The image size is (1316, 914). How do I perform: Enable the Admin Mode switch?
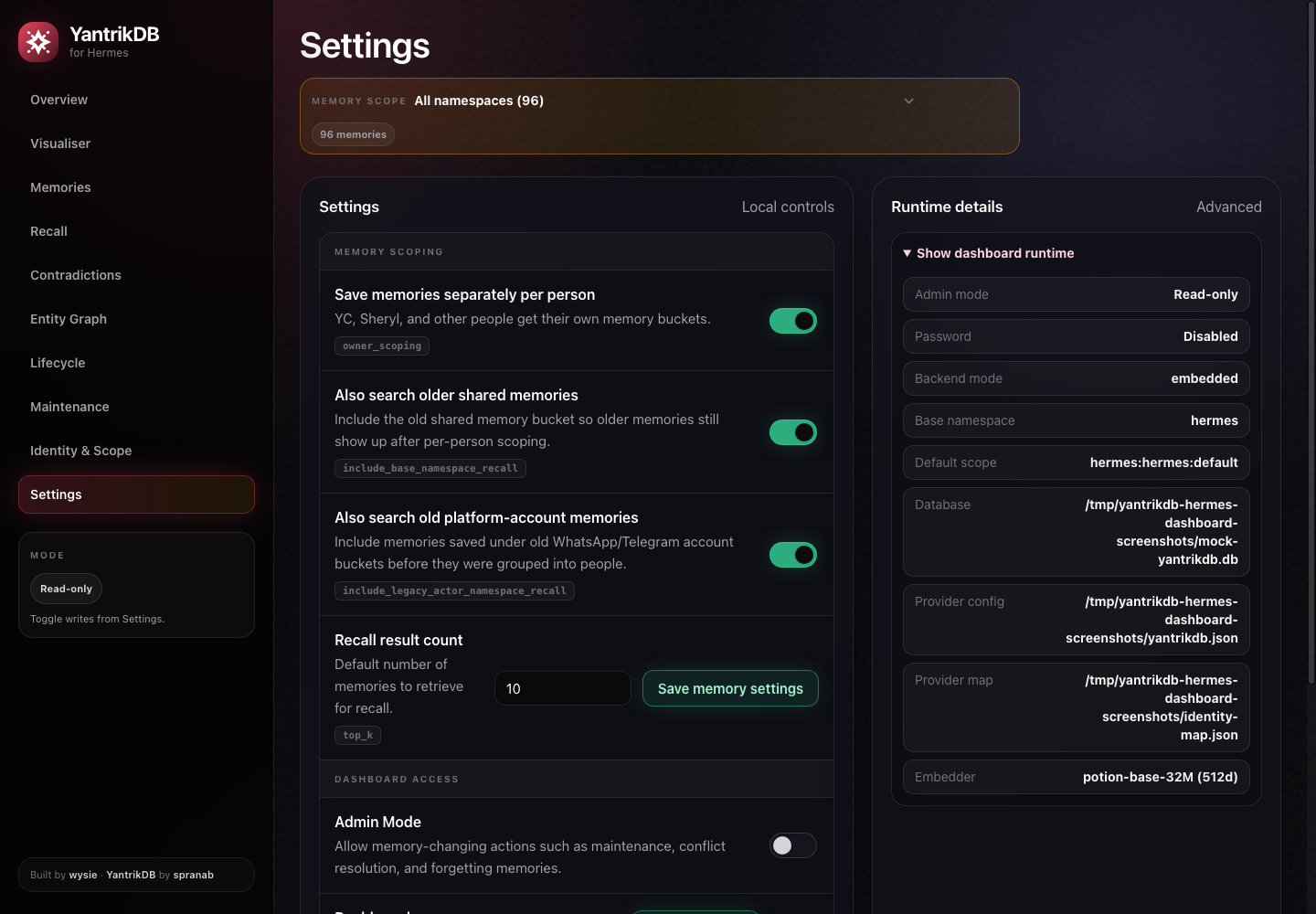(792, 845)
